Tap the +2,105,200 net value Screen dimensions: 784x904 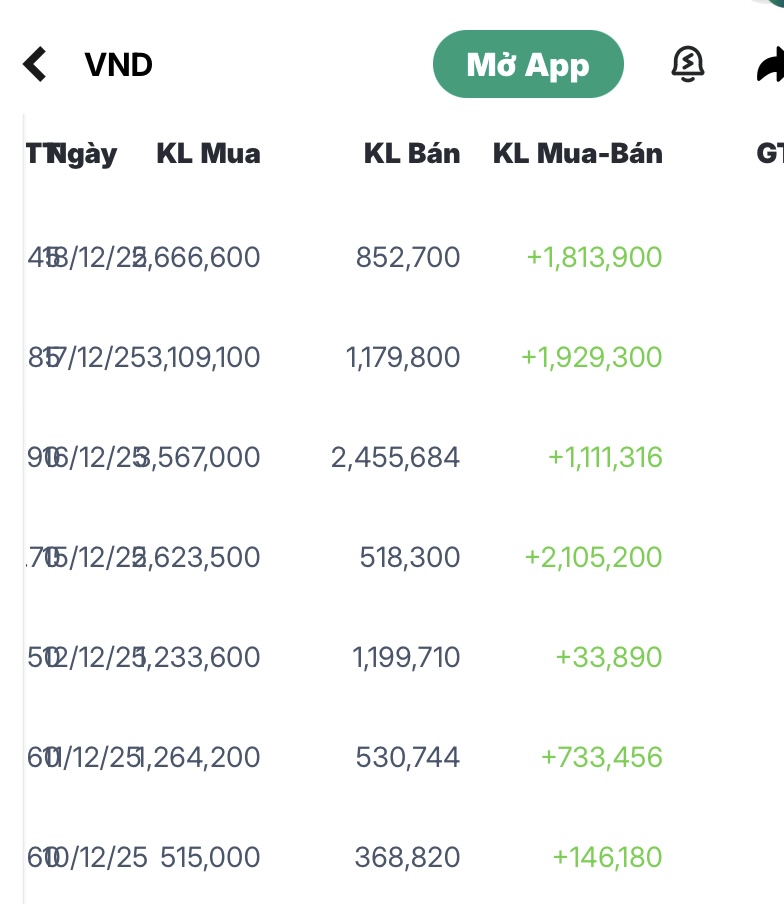coord(593,558)
